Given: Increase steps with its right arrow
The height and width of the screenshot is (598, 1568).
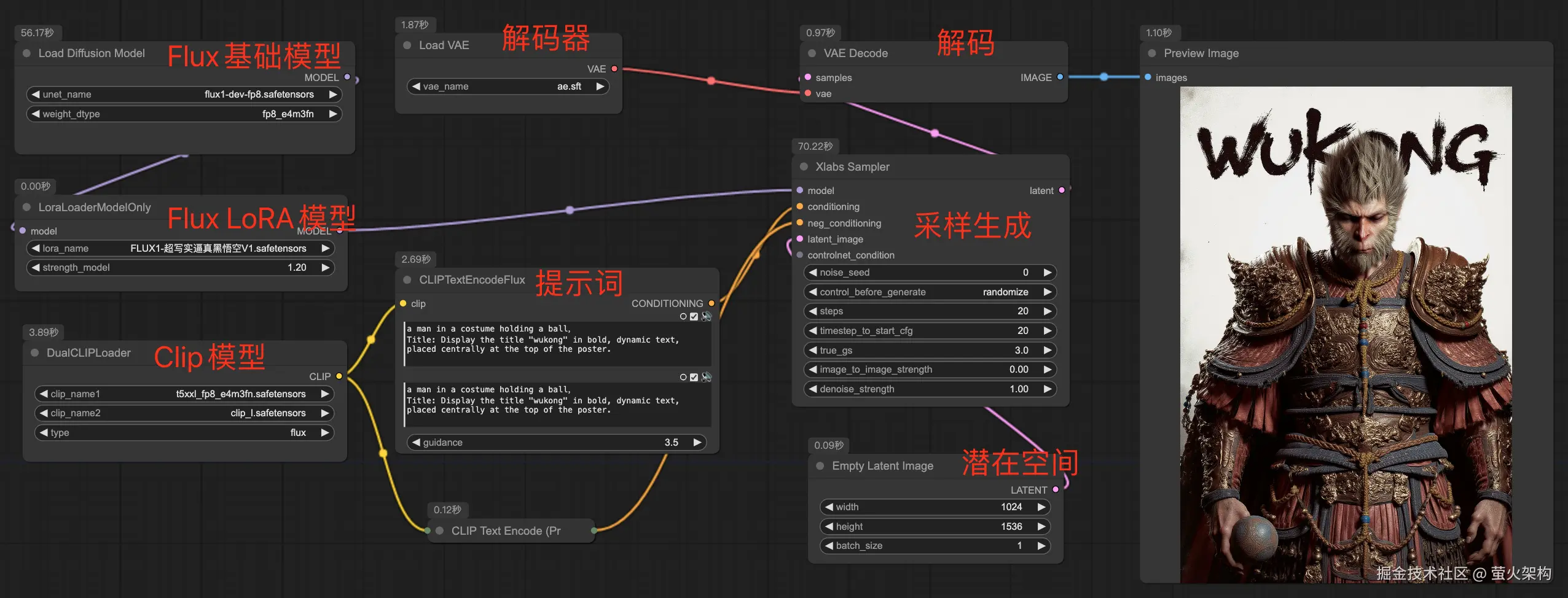Looking at the screenshot, I should point(1048,311).
